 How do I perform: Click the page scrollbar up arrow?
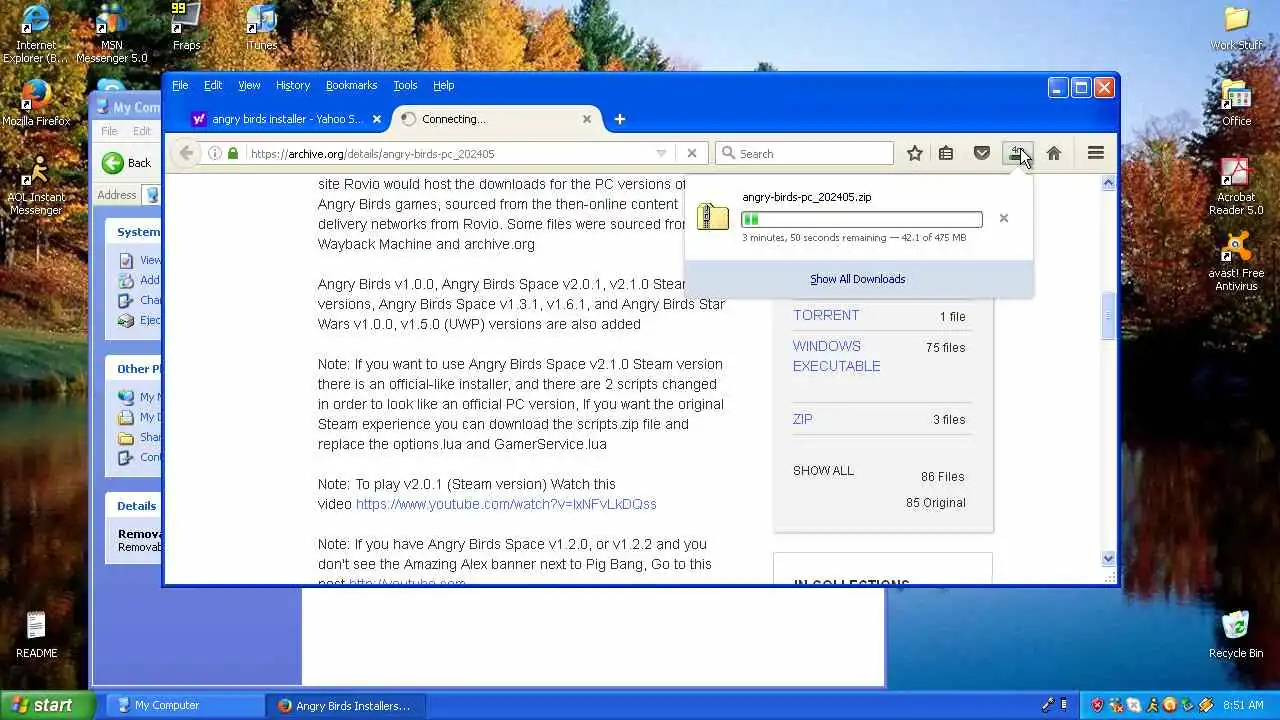(x=1108, y=183)
